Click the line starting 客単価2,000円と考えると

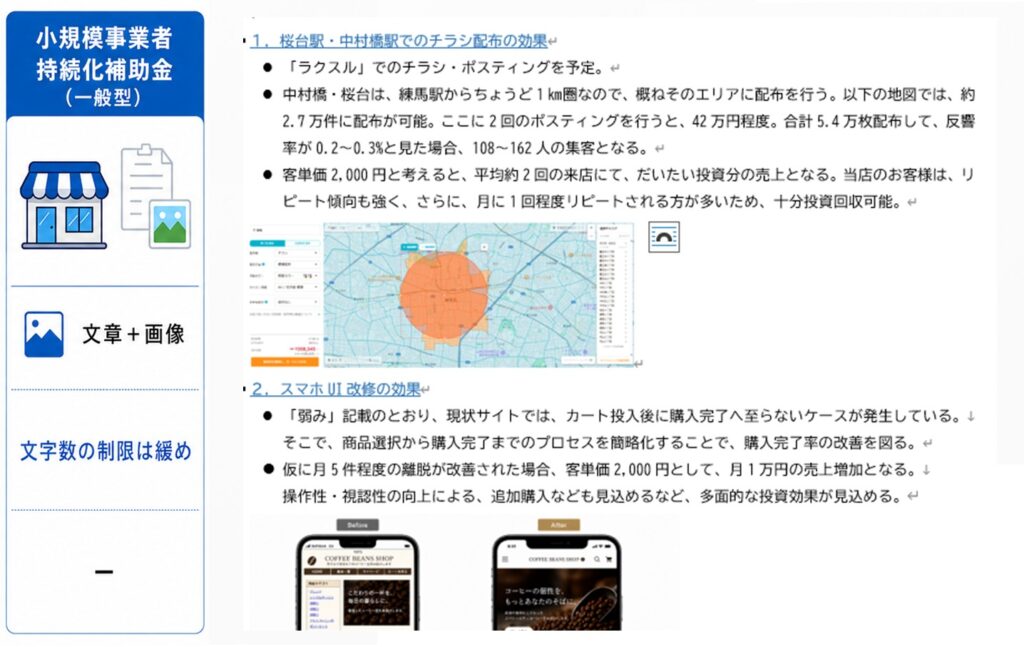(x=628, y=175)
